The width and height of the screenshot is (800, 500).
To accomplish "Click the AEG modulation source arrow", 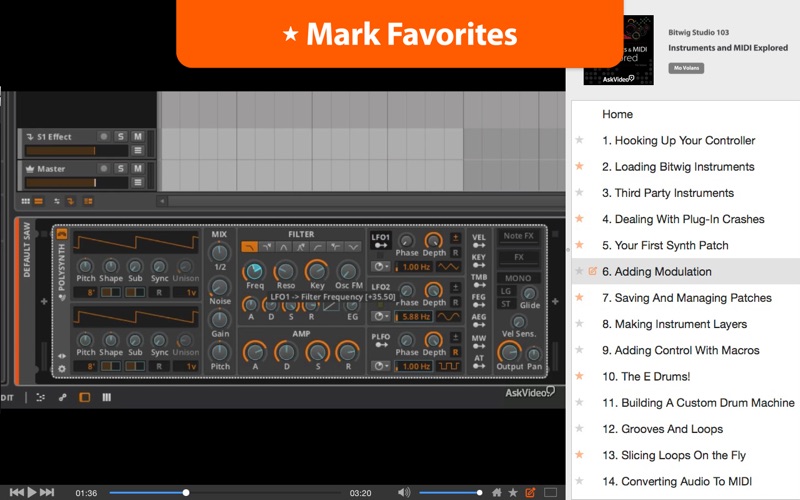I will 479,326.
